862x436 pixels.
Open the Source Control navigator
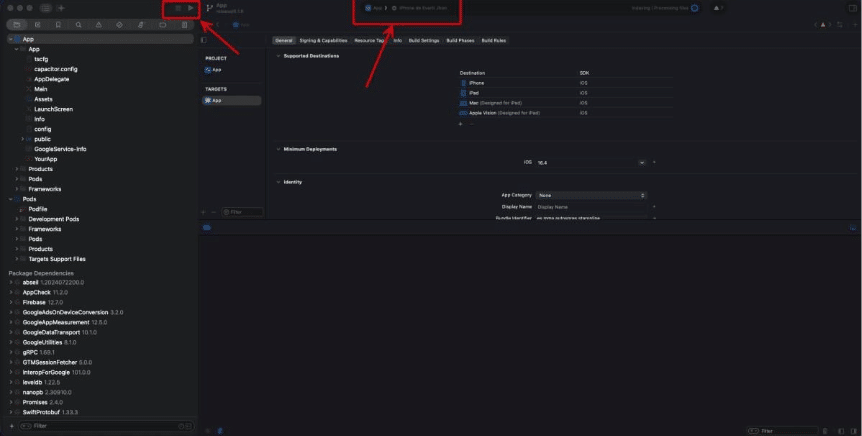point(37,25)
